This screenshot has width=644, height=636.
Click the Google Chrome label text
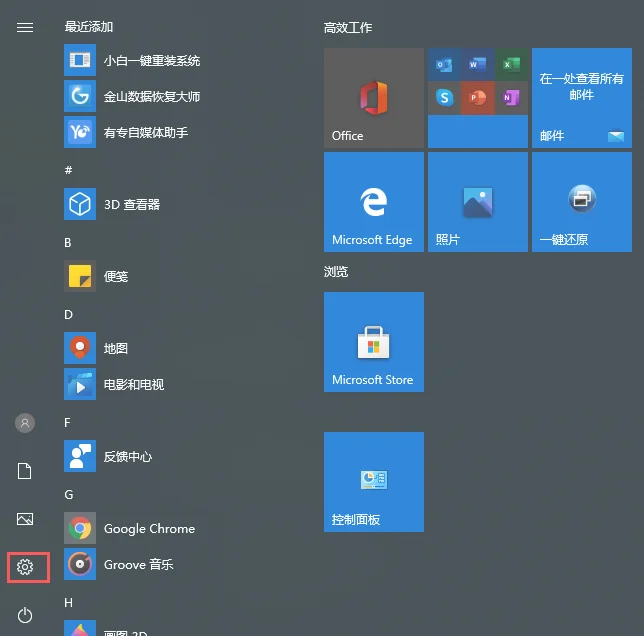[150, 529]
